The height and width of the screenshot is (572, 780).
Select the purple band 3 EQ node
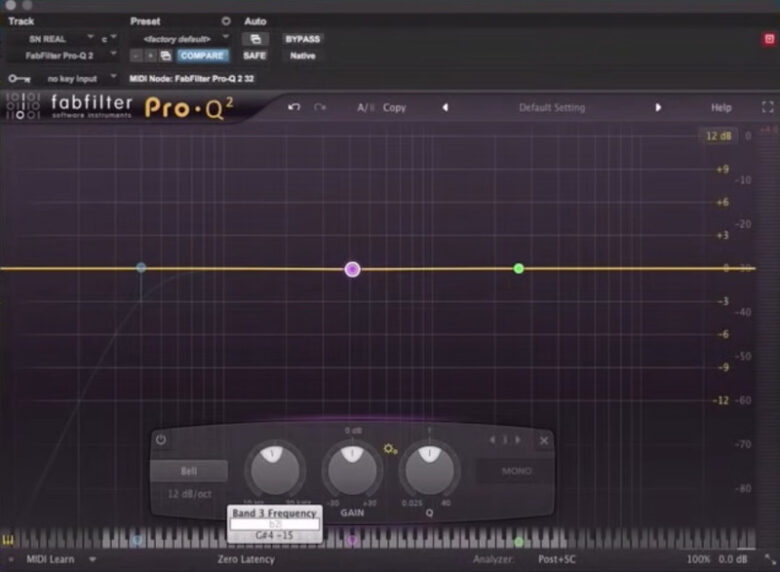[352, 269]
